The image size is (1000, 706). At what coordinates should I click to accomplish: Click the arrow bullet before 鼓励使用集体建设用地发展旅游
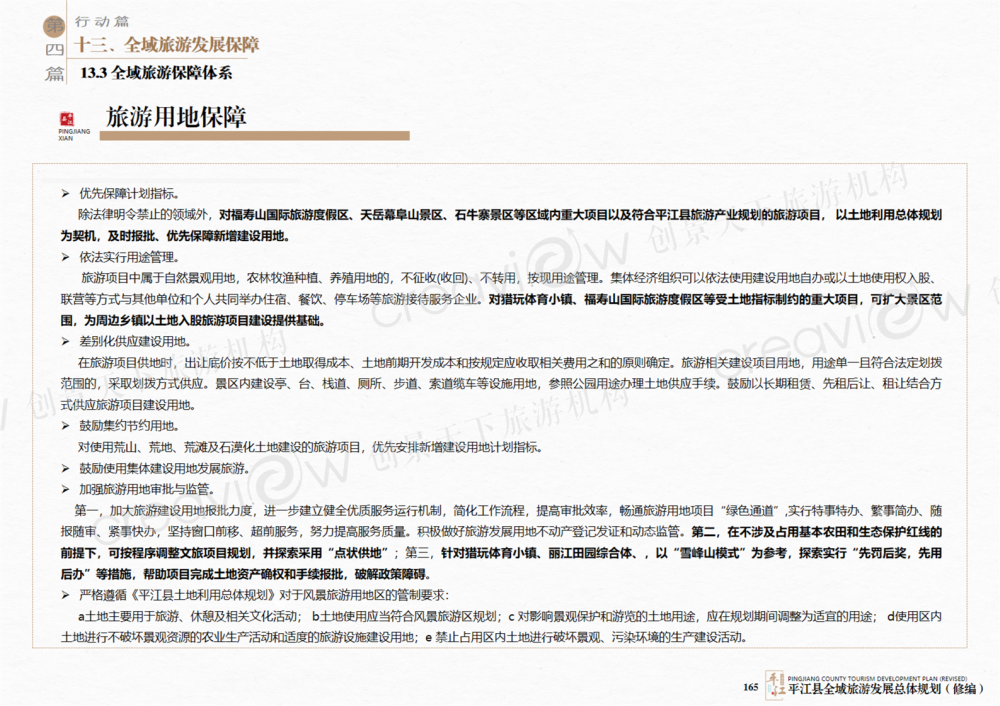pos(66,468)
